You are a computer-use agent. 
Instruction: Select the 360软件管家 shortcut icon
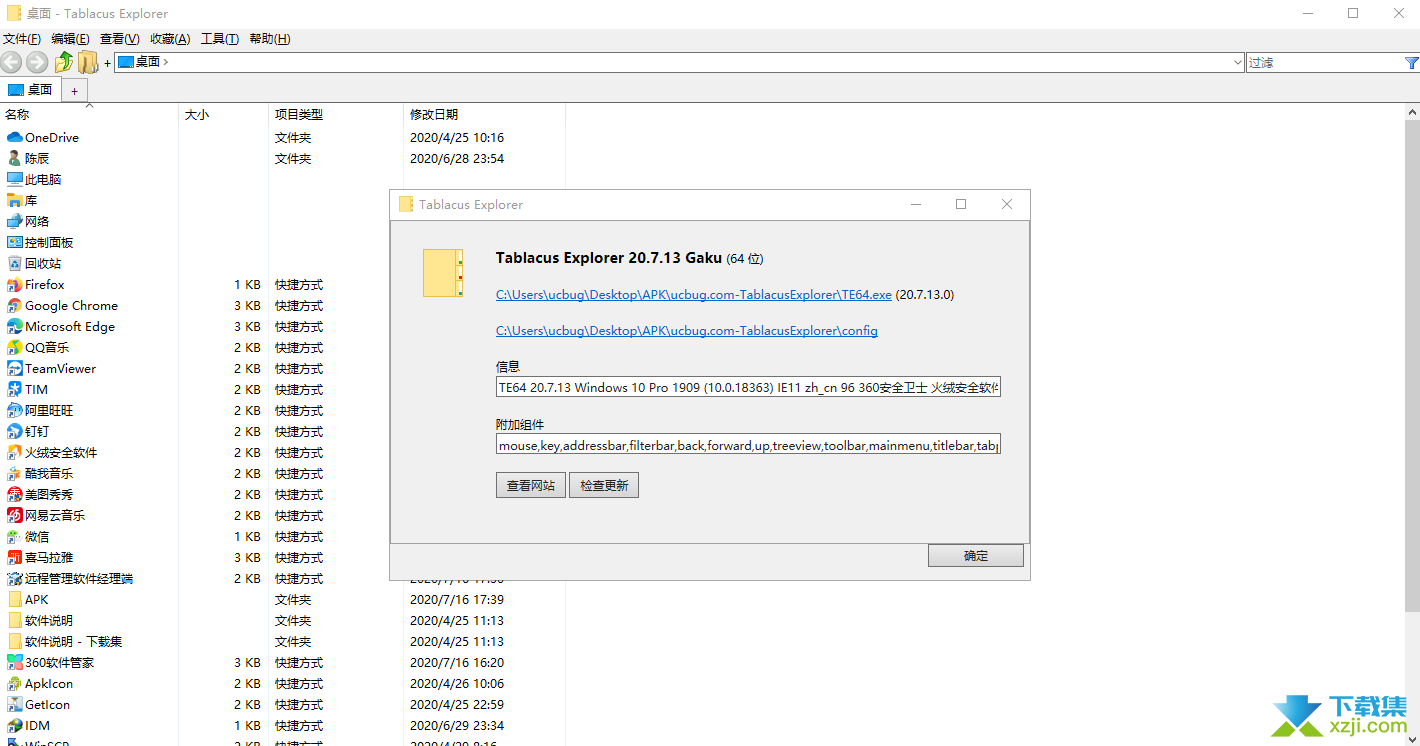14,662
